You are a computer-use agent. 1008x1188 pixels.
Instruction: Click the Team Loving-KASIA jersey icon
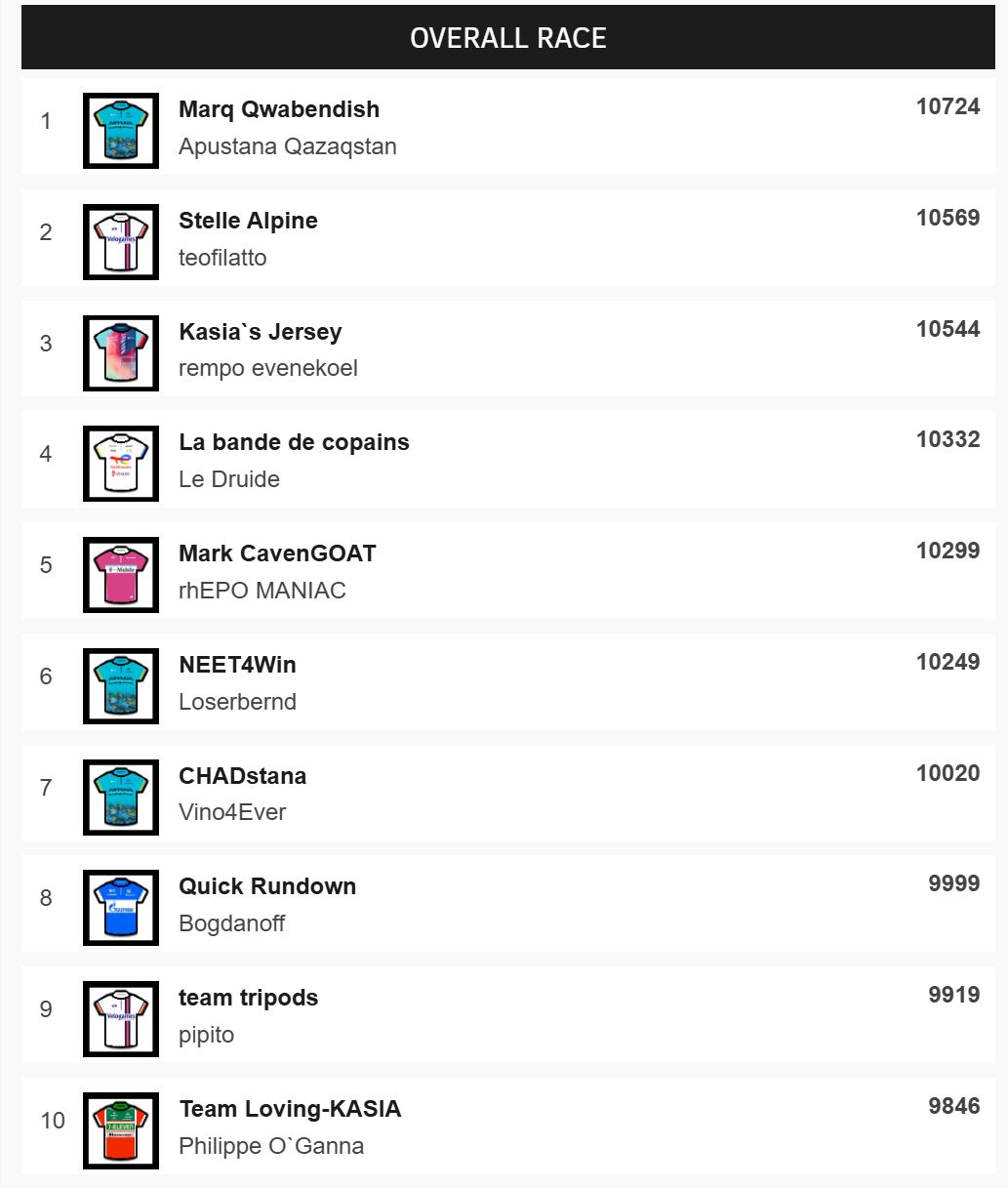click(121, 1130)
